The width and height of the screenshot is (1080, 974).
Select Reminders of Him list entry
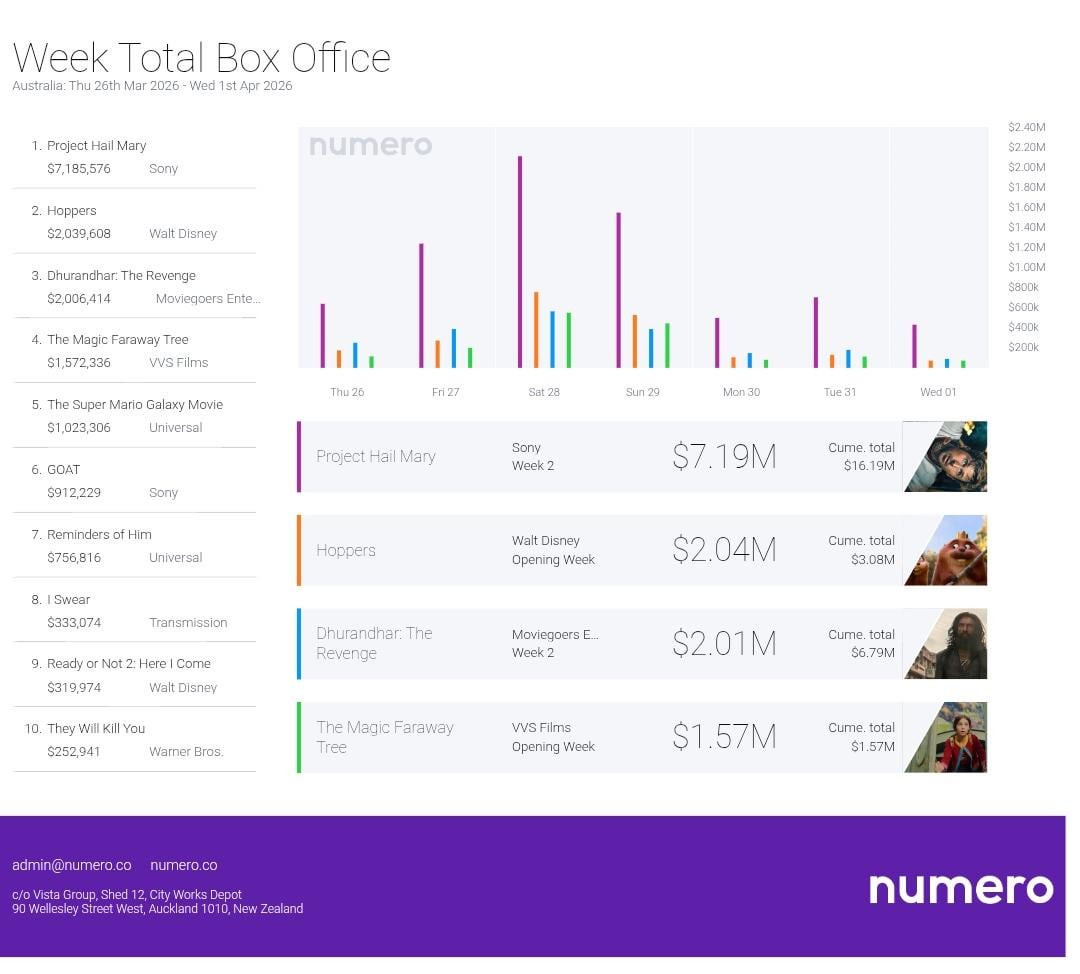tap(99, 535)
